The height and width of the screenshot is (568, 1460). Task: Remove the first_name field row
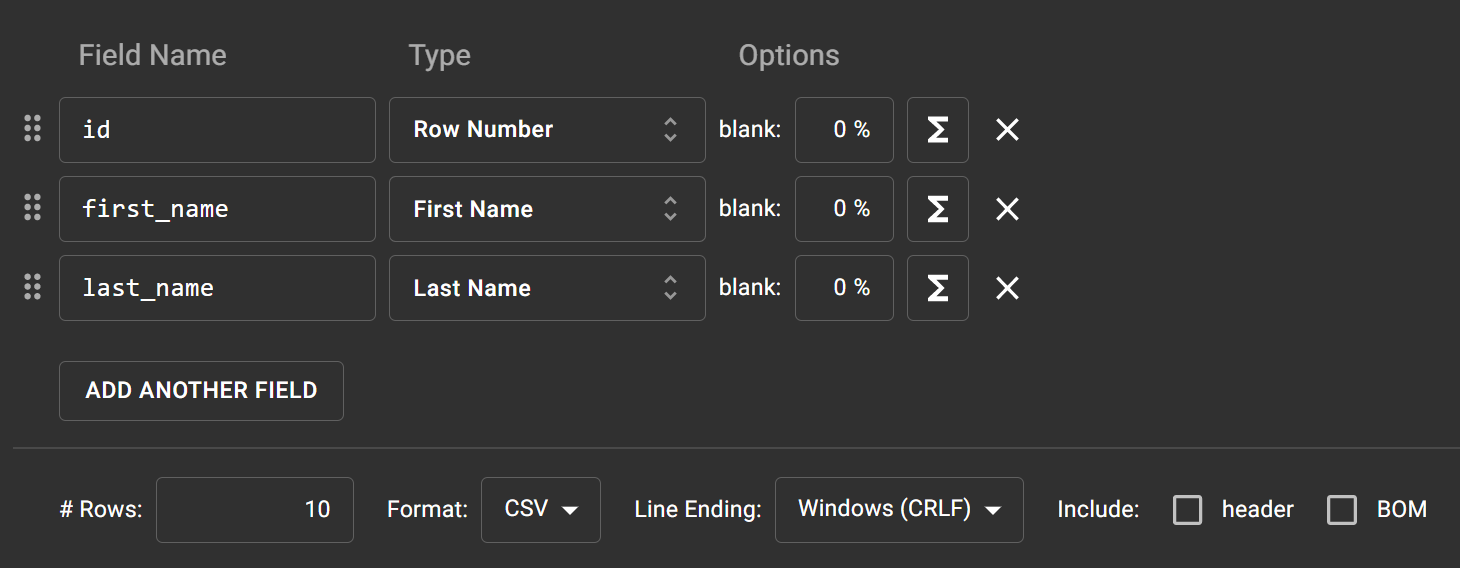(x=1007, y=209)
